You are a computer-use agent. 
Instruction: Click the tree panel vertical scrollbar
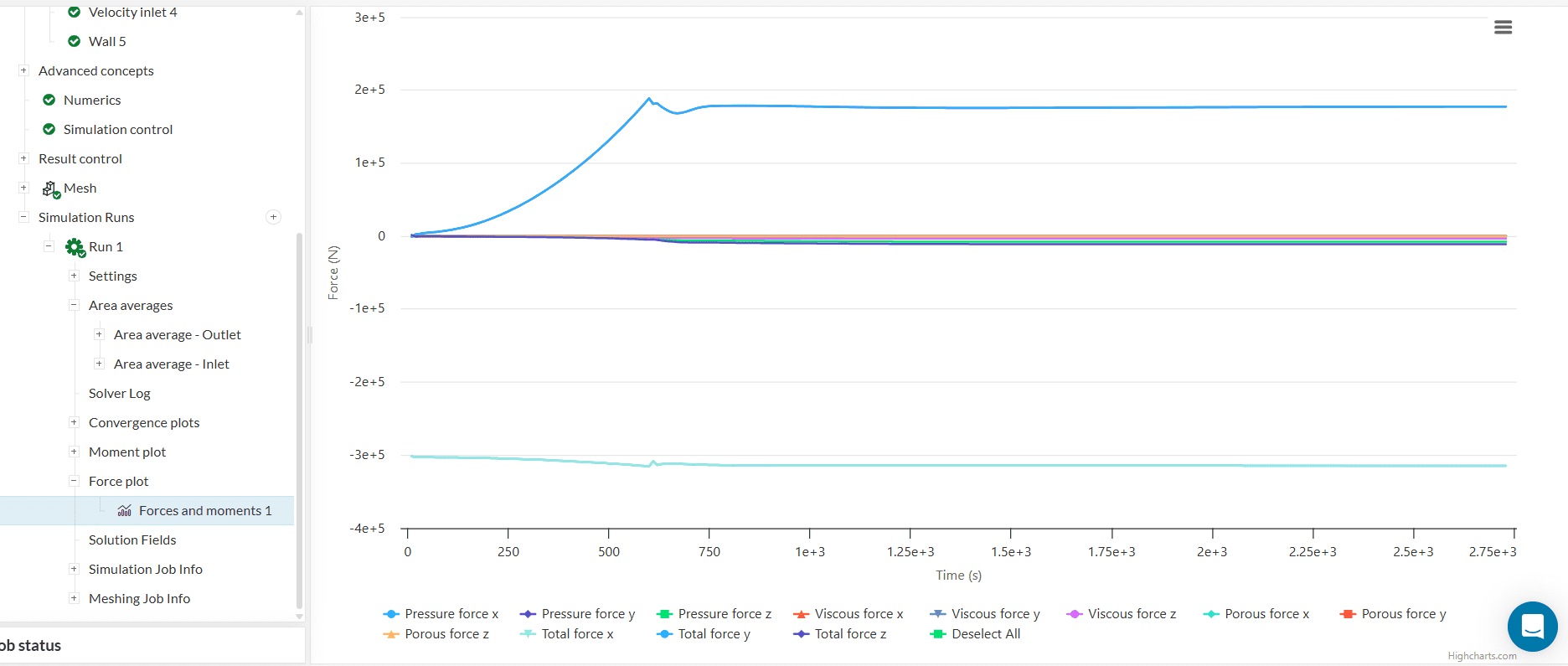pyautogui.click(x=299, y=419)
